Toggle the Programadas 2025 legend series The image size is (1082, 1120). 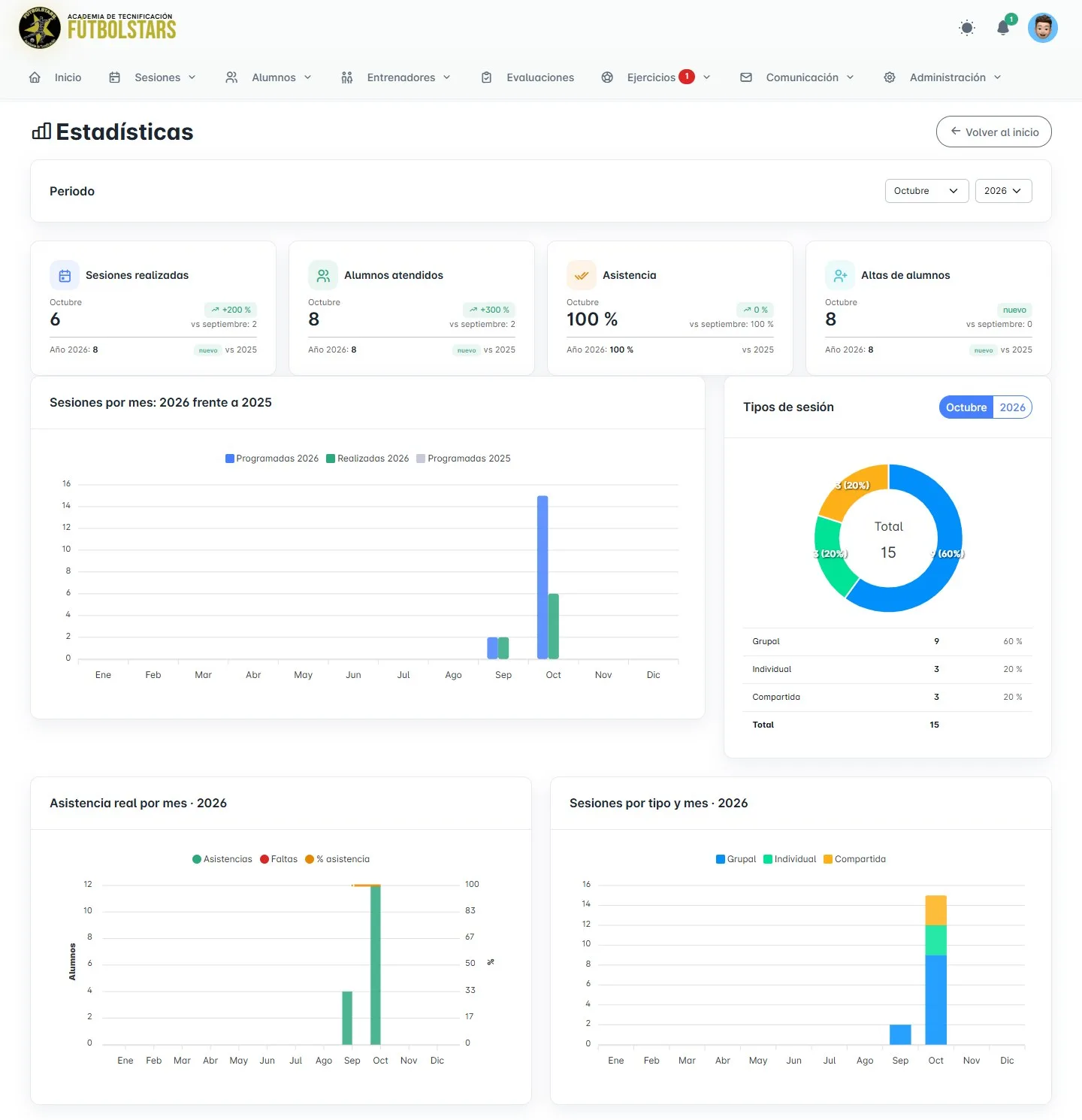coord(464,459)
